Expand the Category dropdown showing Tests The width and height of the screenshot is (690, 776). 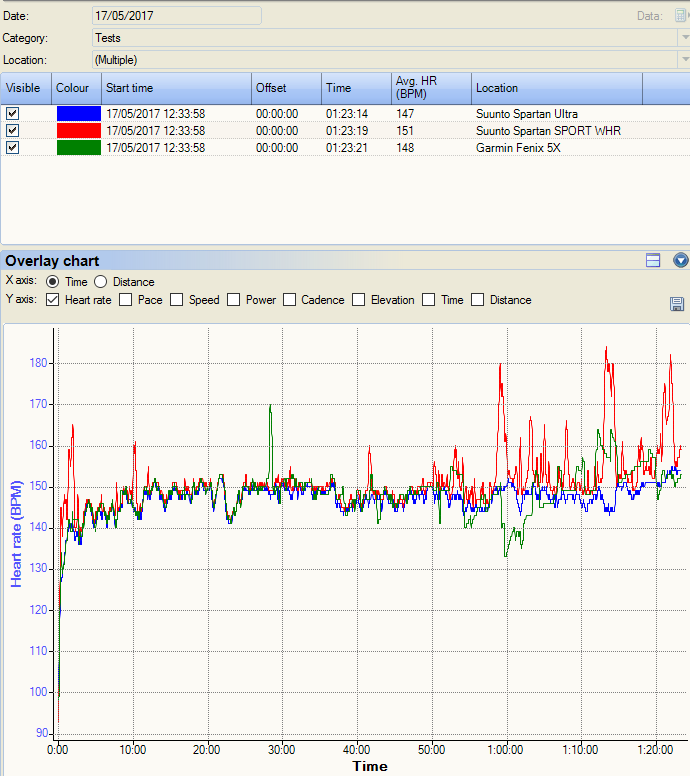click(x=683, y=38)
